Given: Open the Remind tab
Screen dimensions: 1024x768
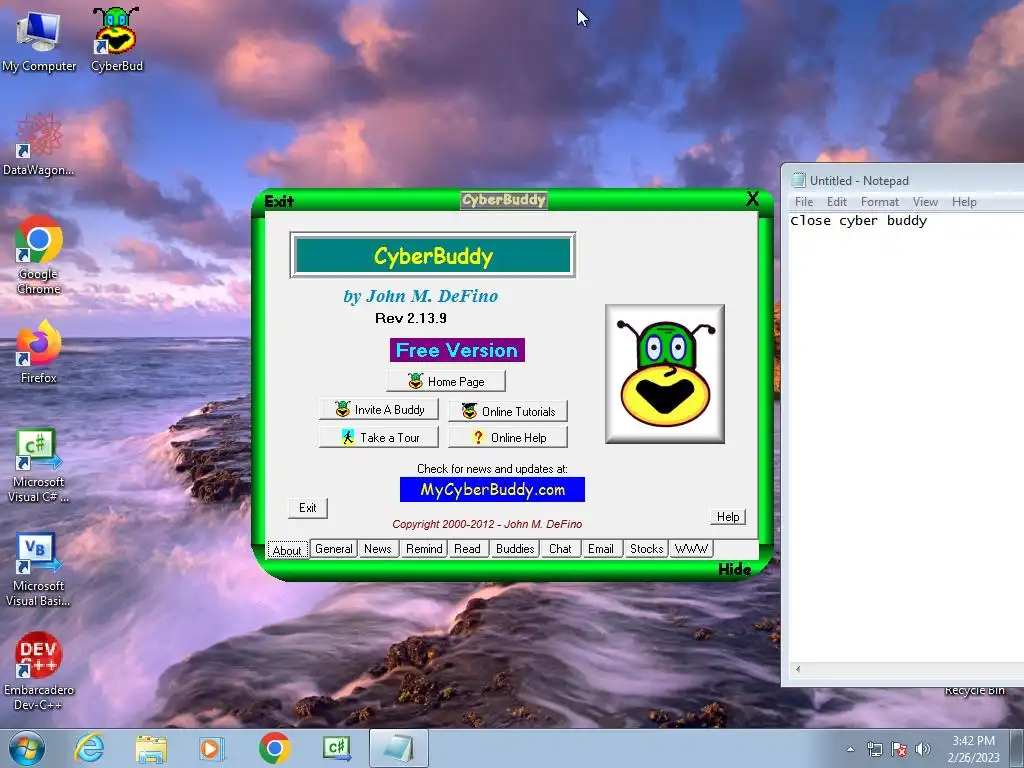Looking at the screenshot, I should (x=424, y=549).
